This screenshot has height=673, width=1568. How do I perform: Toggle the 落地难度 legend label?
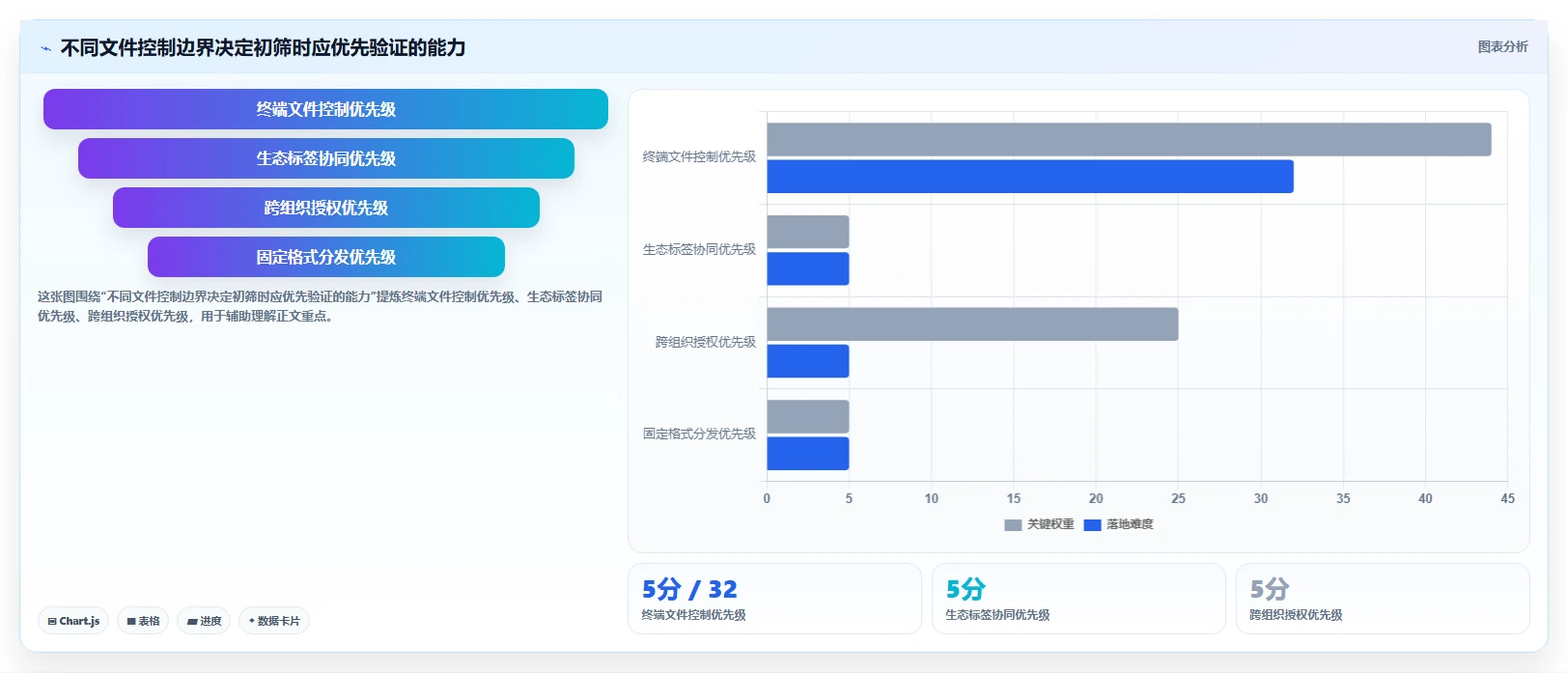[1130, 524]
